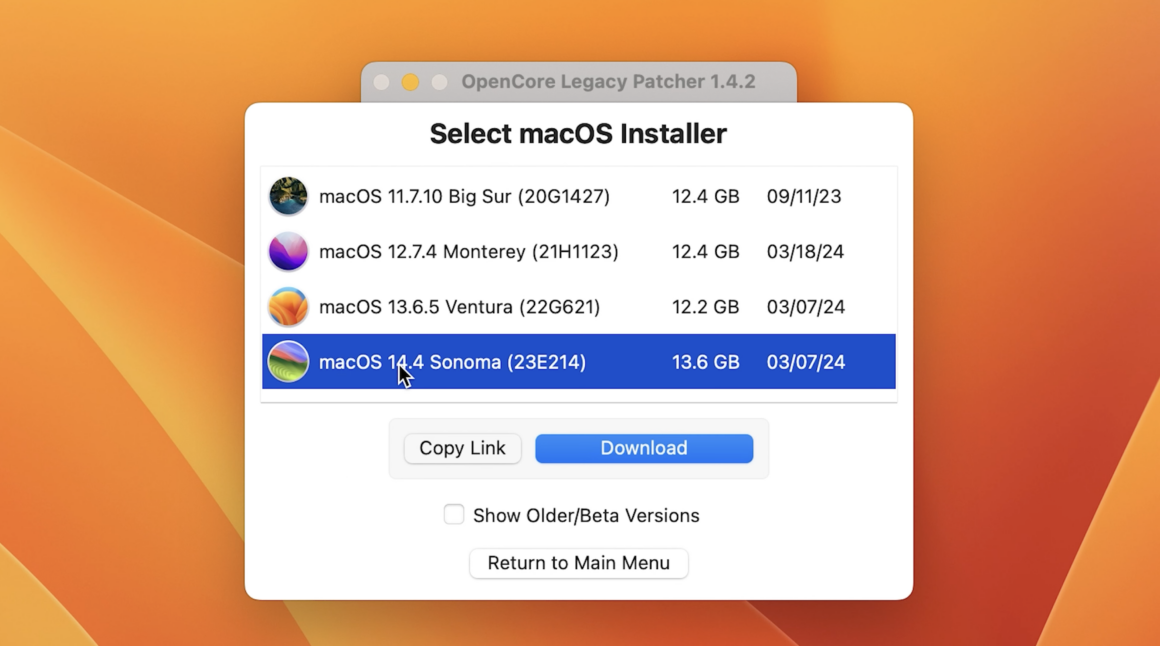
Task: Click Ventura's 12.2 GB size
Action: tap(705, 307)
